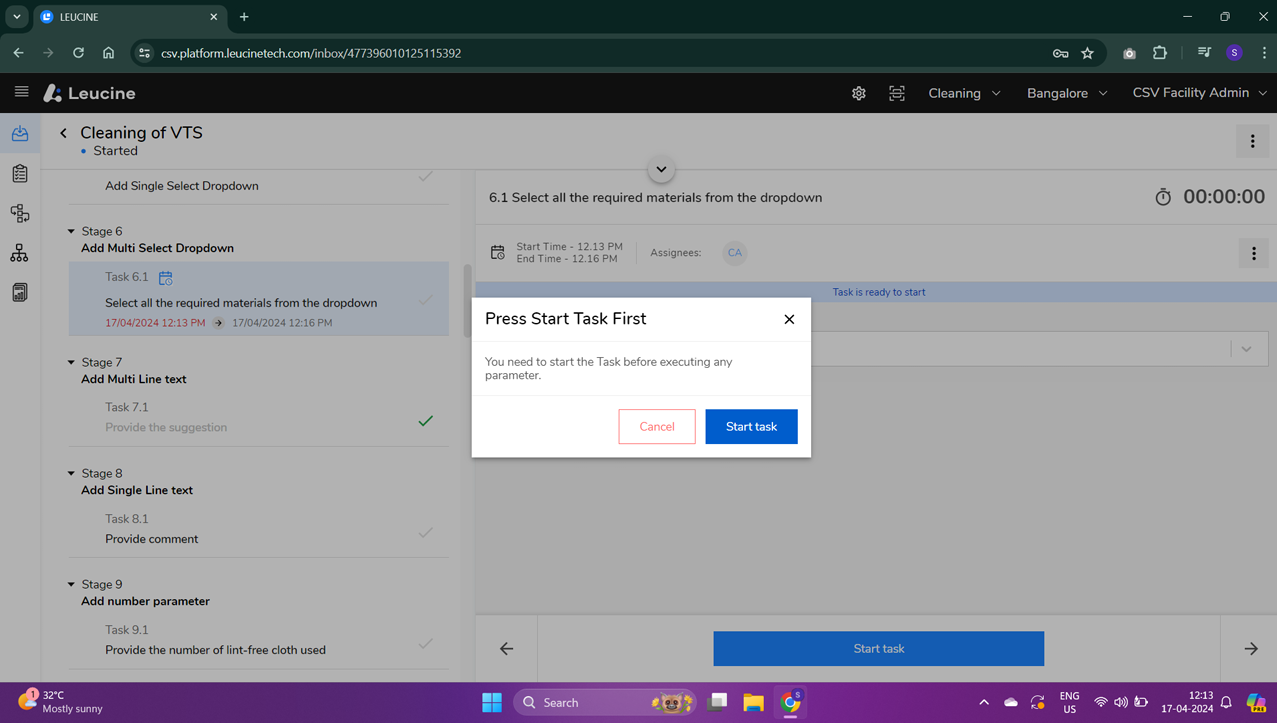Collapse the Stage 6 section

point(70,231)
